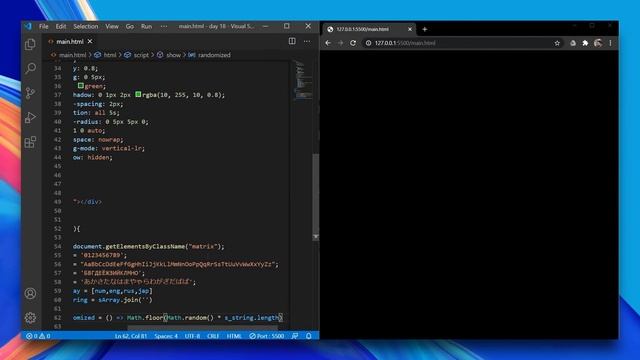Click Spaces: 4 indentation status
This screenshot has width=640, height=360.
[166, 336]
